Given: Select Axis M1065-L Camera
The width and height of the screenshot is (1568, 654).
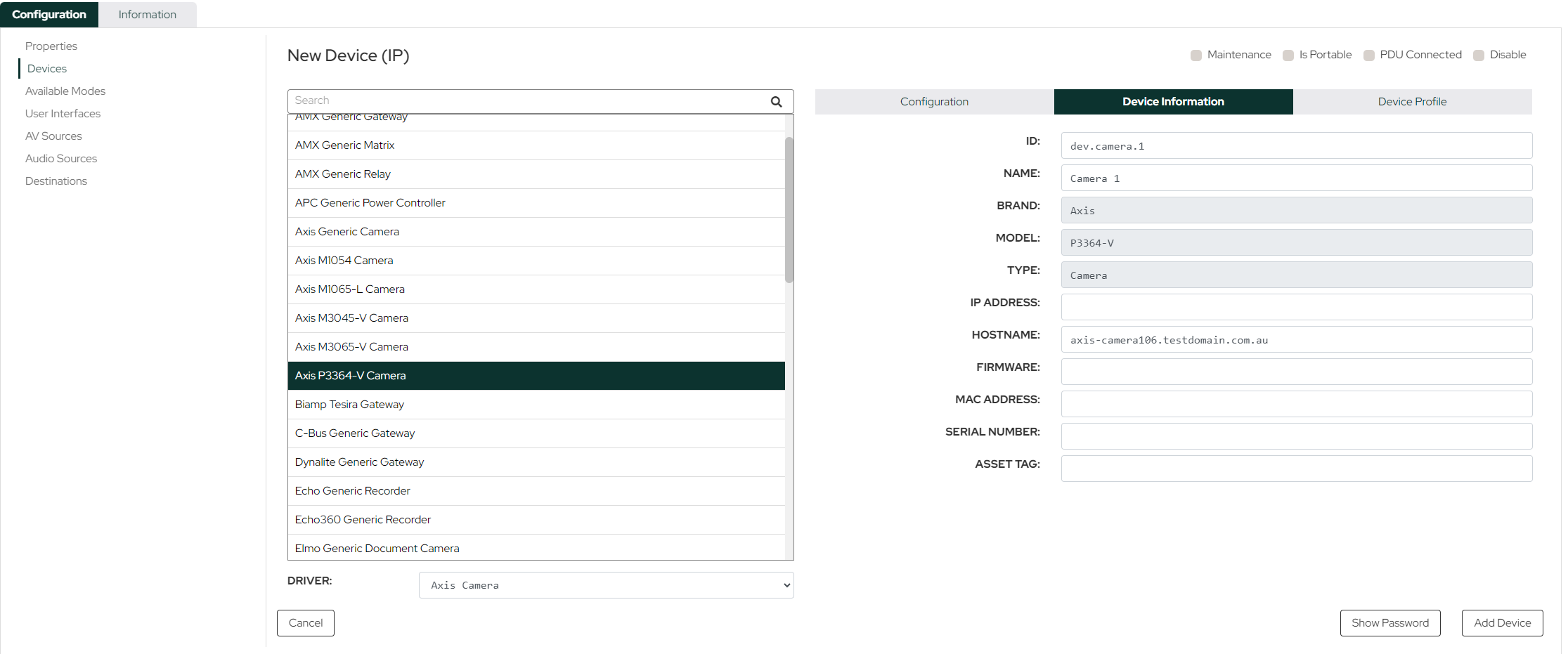Looking at the screenshot, I should click(x=536, y=289).
